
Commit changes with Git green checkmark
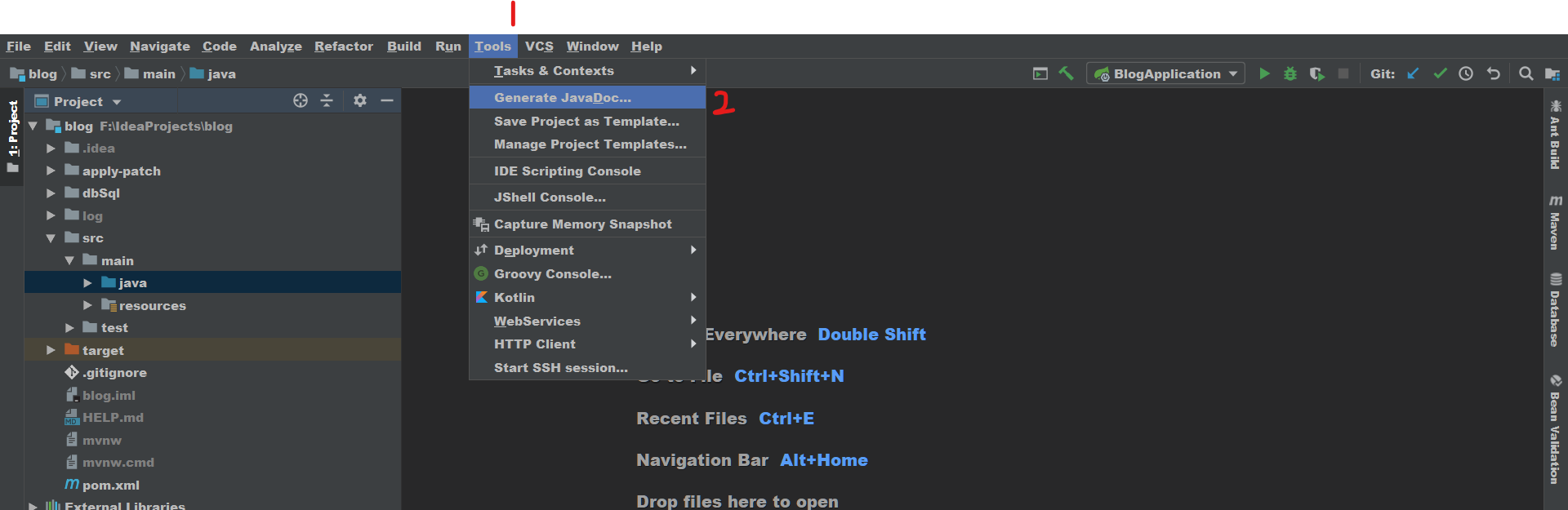coord(1440,73)
